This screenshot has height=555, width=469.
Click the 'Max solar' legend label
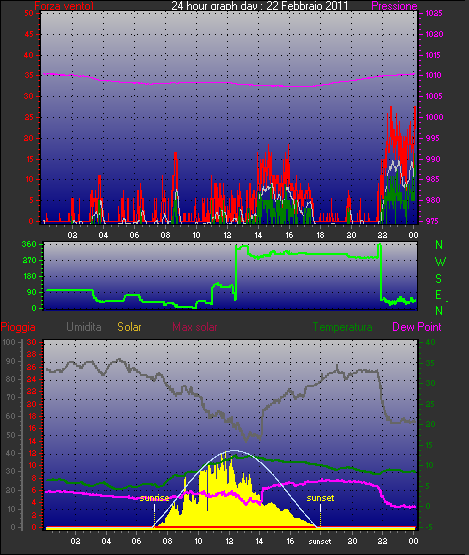[x=195, y=327]
